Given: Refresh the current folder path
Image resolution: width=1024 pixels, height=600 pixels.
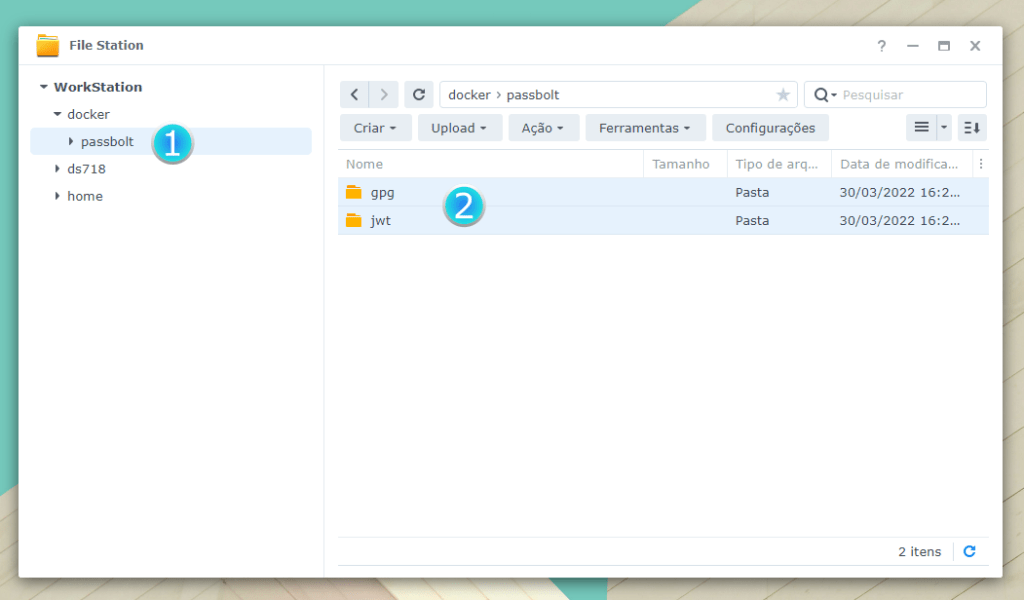Looking at the screenshot, I should (419, 95).
